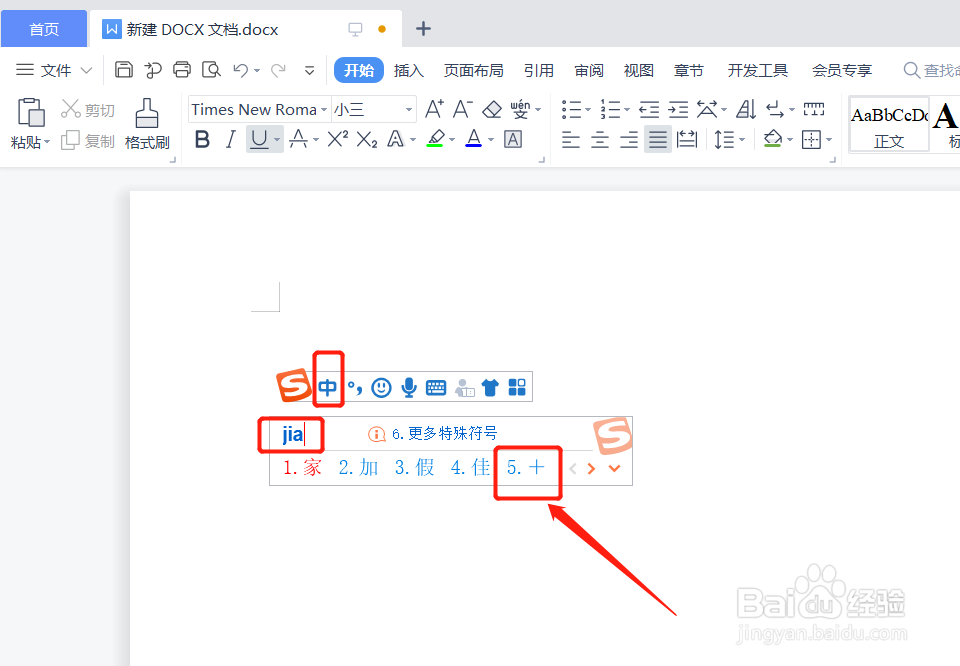Center align text
The width and height of the screenshot is (960, 666).
[599, 140]
